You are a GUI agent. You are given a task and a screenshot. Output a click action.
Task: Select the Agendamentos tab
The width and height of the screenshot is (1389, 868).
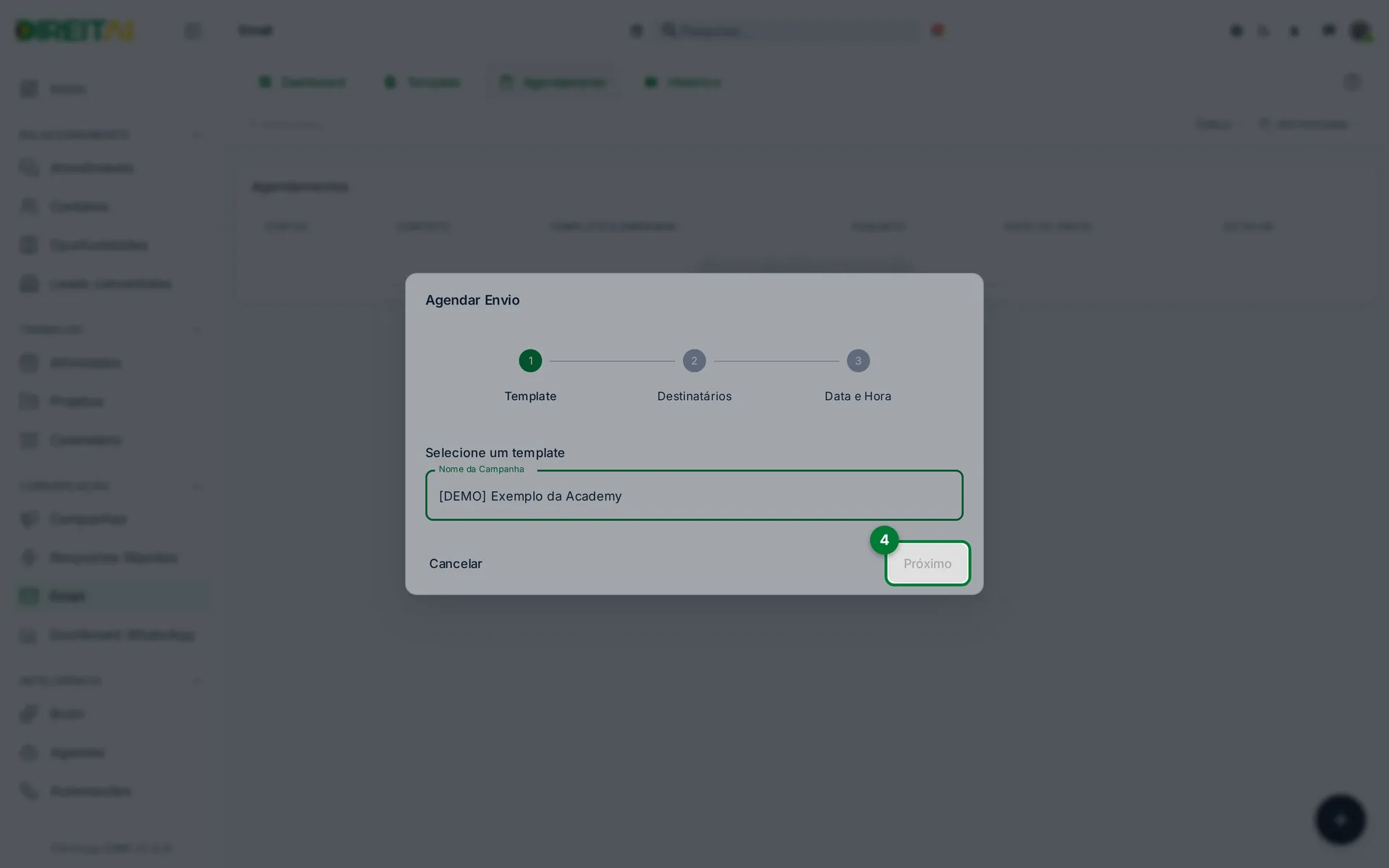coord(553,82)
